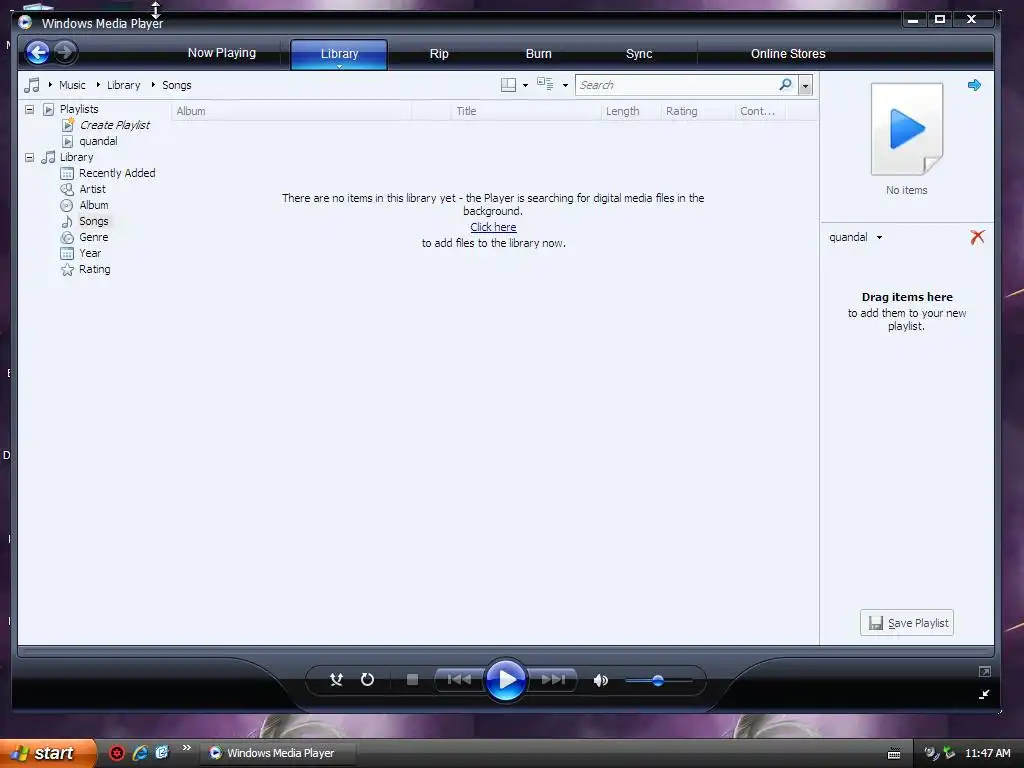Open Internet Explorer from Quick Launch
The height and width of the screenshot is (768, 1024).
140,753
